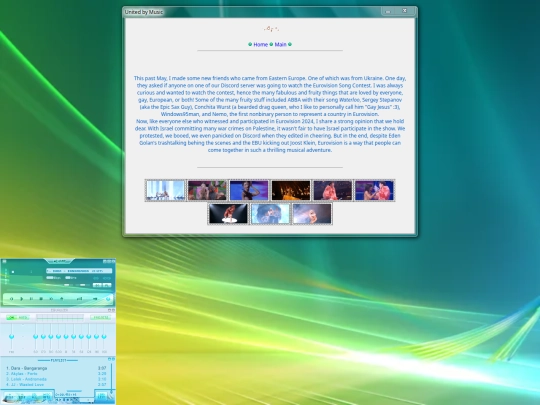Click the 310 Hz equalizer band slider
540x405 pixels.
click(51, 336)
